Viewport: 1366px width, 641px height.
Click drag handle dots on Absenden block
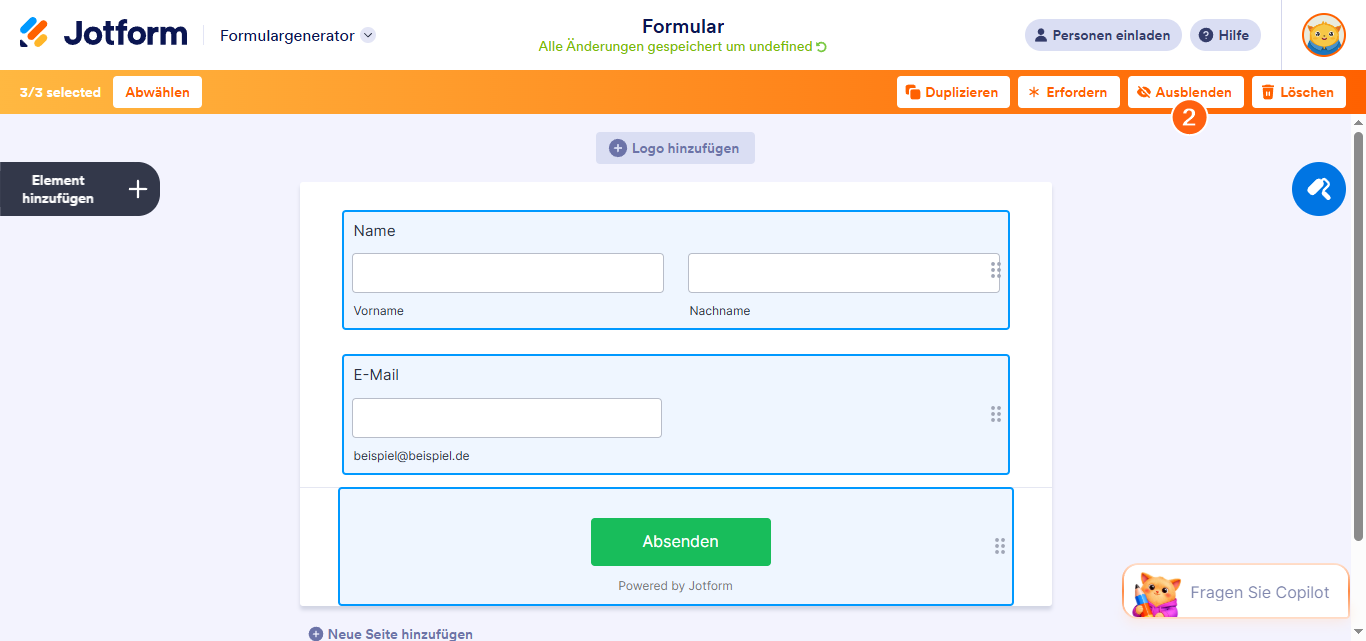999,546
